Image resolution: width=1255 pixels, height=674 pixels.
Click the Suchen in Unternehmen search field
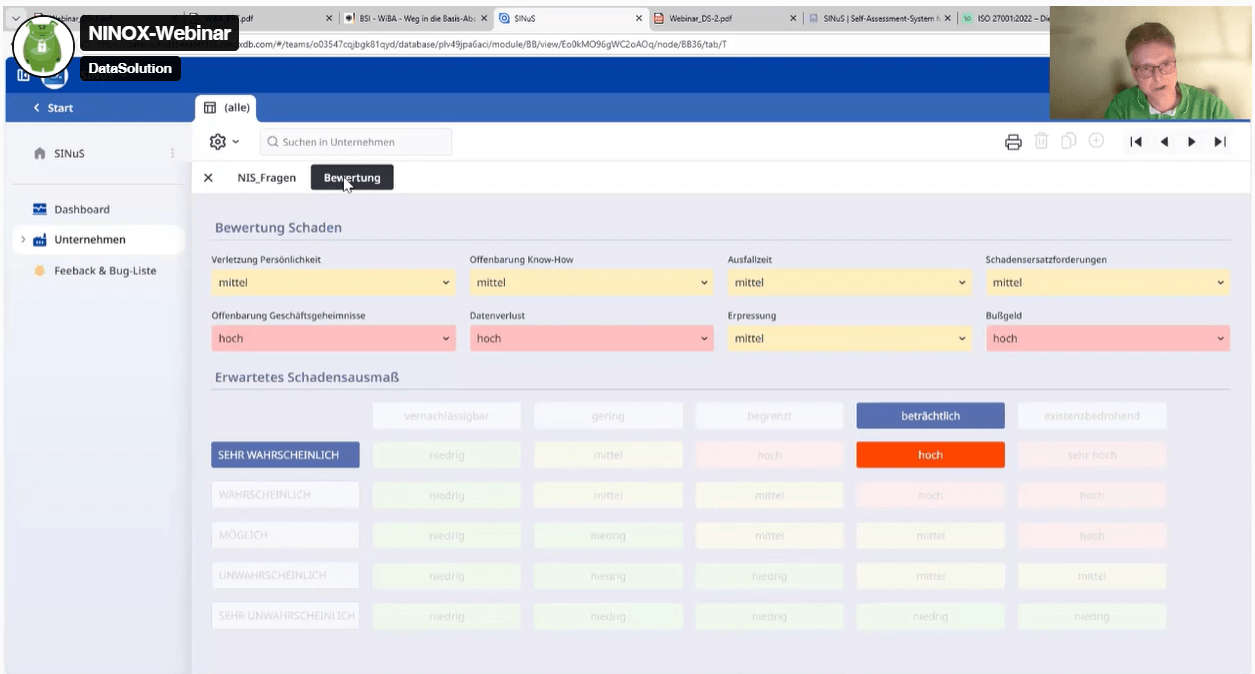pyautogui.click(x=356, y=142)
